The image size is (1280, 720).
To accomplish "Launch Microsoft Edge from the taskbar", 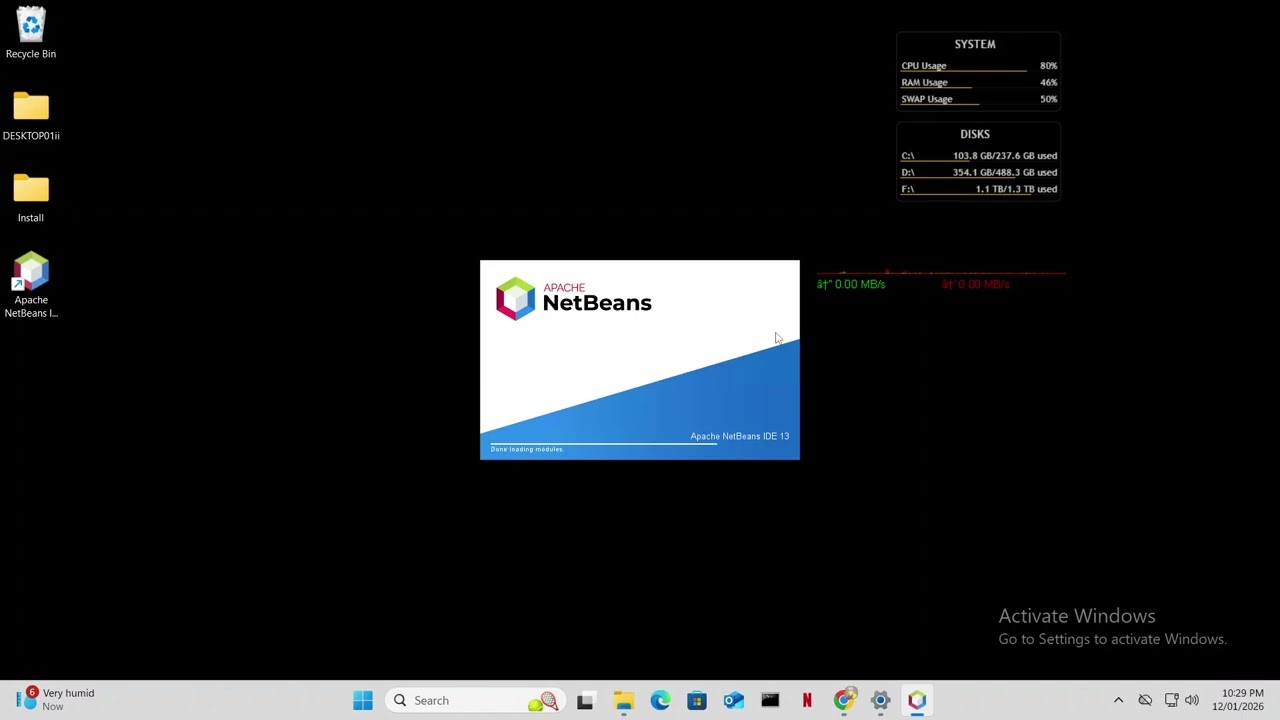I will [660, 700].
